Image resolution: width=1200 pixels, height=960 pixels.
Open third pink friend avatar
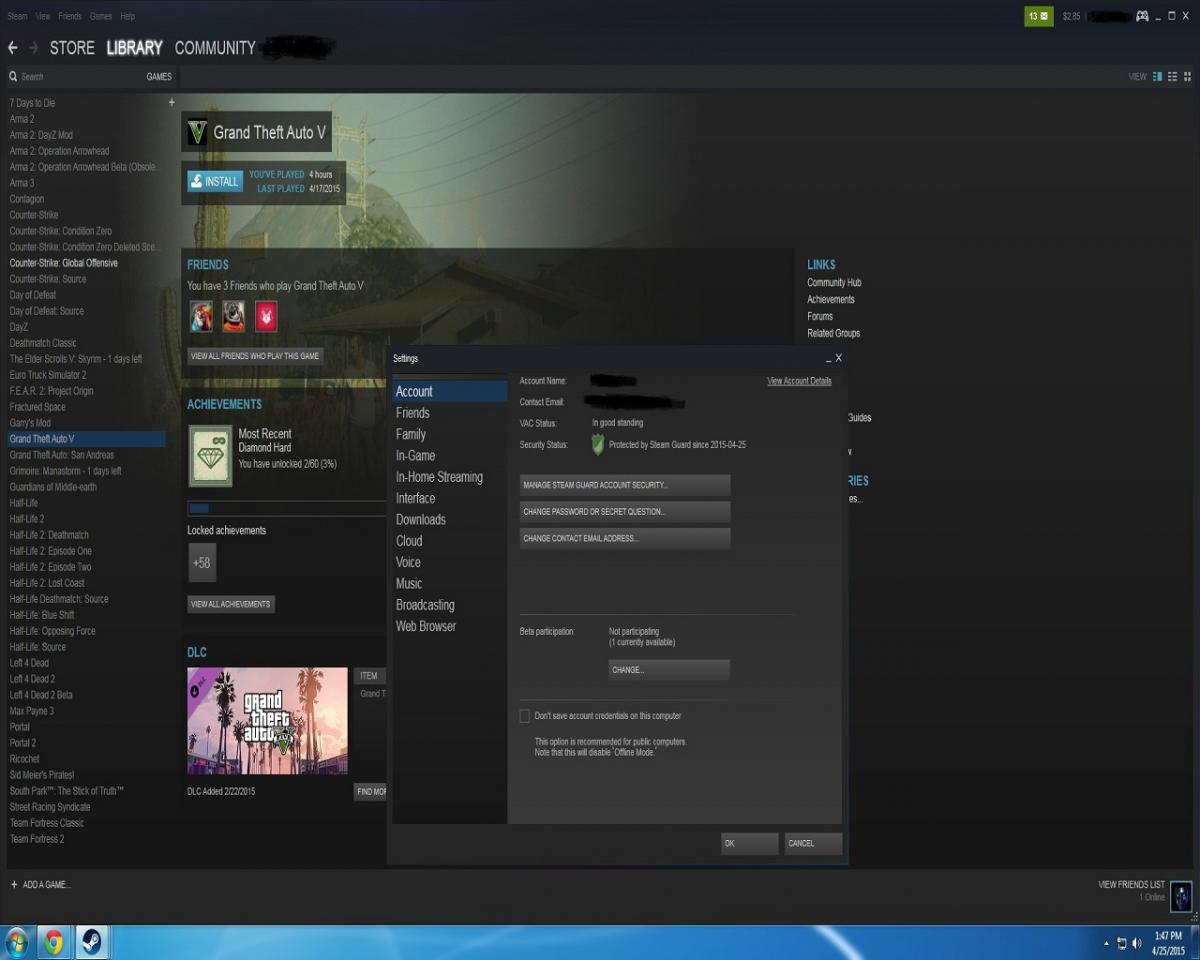click(x=266, y=317)
